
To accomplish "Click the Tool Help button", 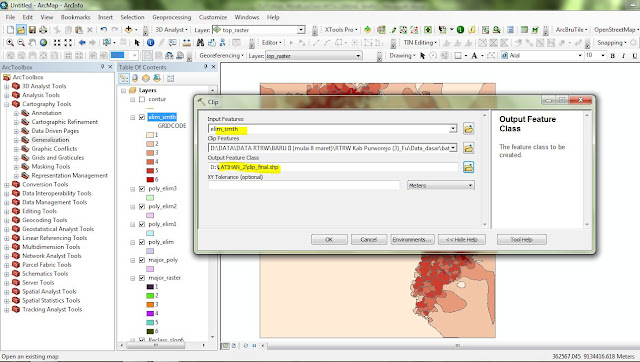I will [521, 240].
